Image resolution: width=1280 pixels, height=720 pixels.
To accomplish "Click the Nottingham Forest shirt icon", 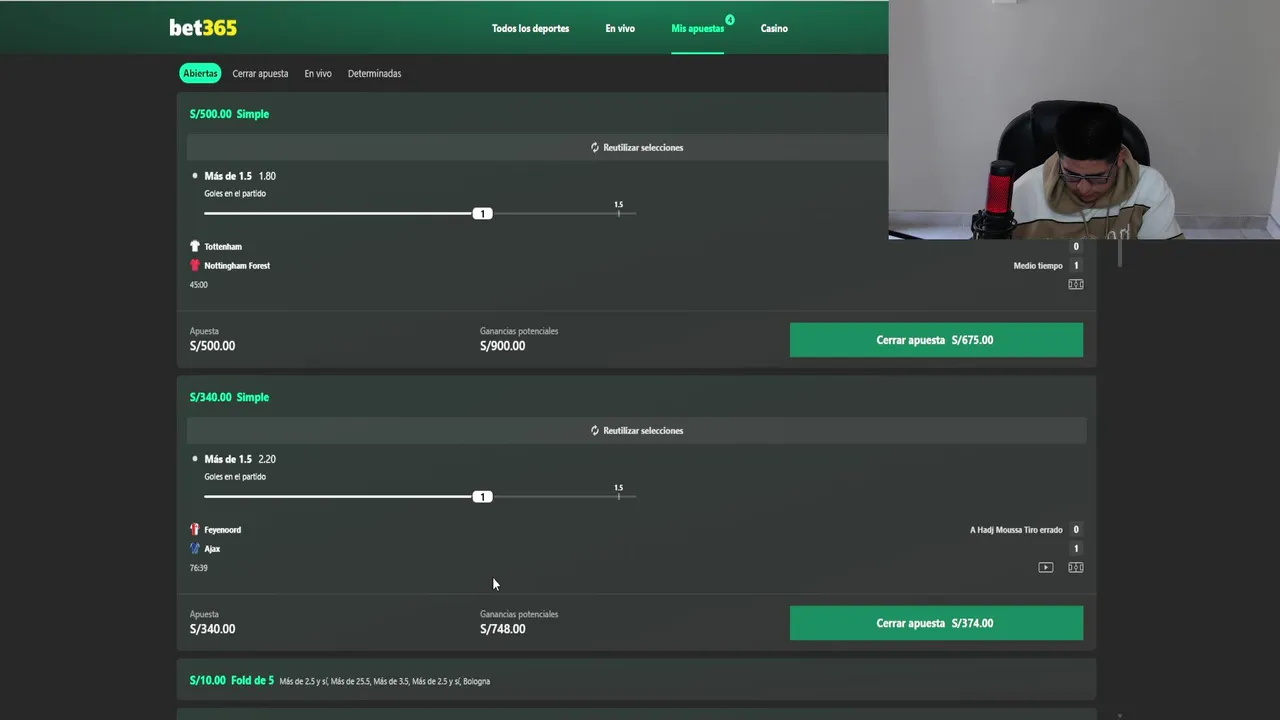I will 195,265.
